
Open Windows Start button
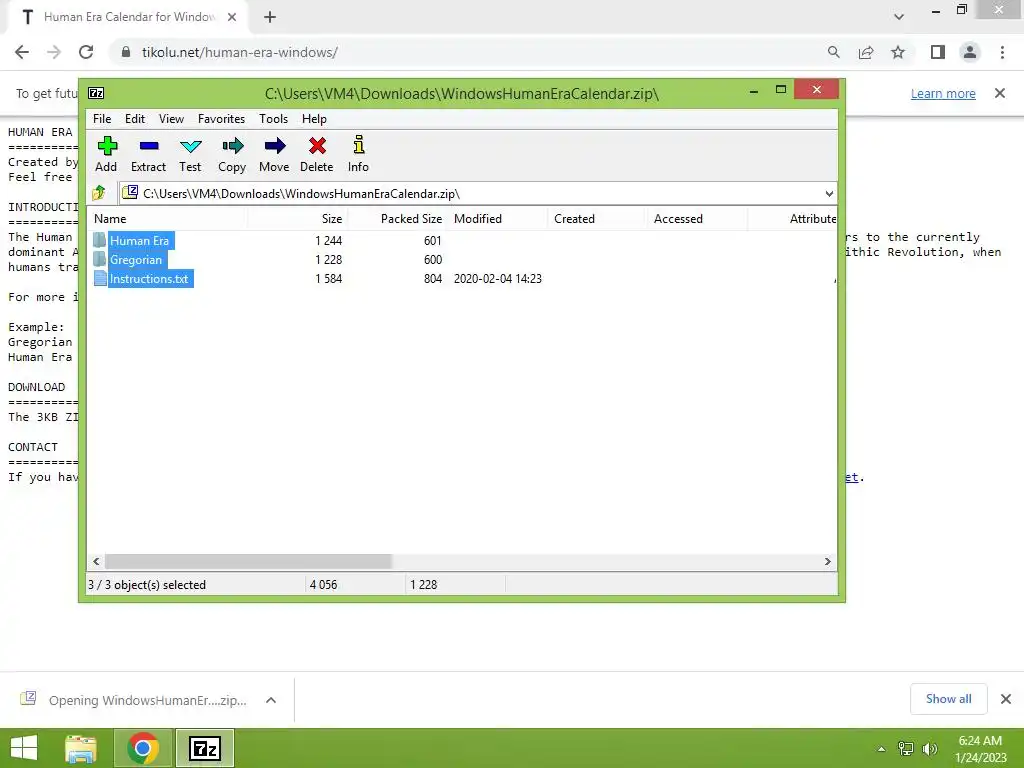[x=24, y=748]
